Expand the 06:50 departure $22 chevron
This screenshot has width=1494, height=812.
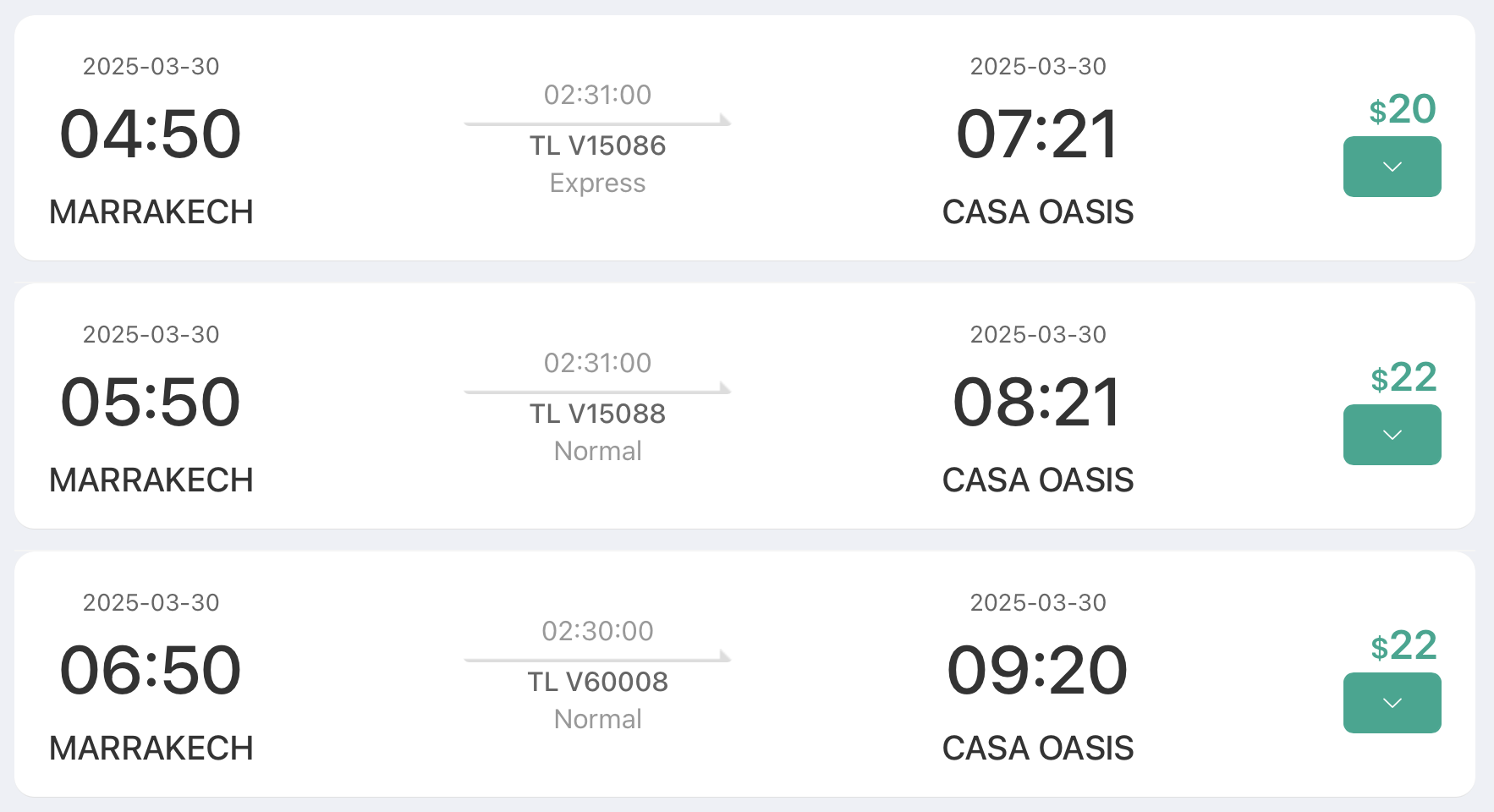click(x=1392, y=703)
